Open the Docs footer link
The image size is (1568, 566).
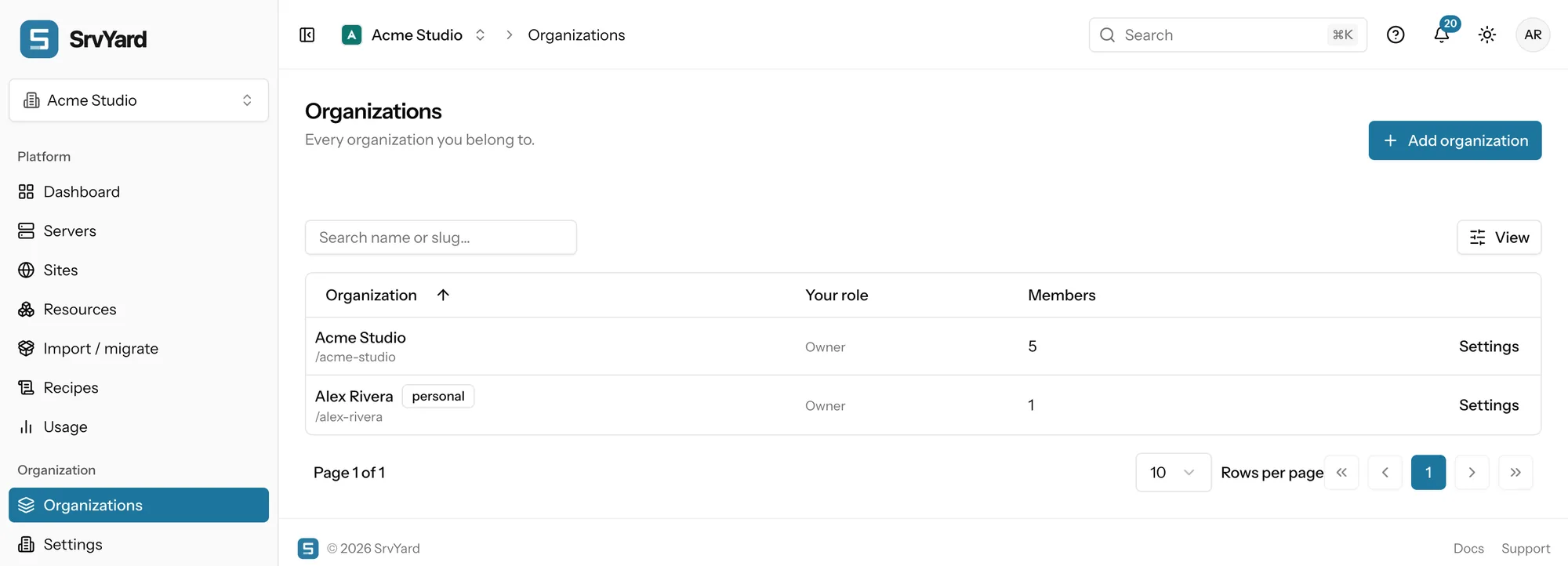(x=1468, y=548)
